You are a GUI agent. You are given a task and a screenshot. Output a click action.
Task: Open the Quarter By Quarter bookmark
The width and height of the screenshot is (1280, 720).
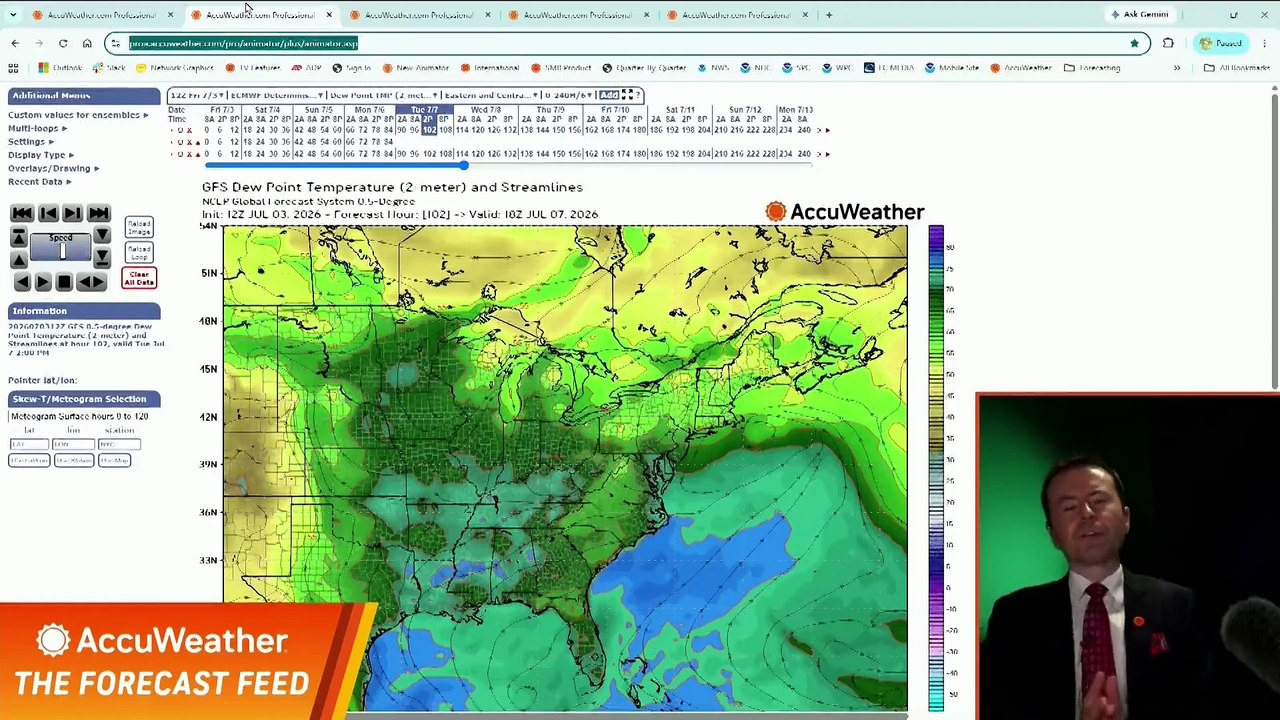(x=645, y=68)
